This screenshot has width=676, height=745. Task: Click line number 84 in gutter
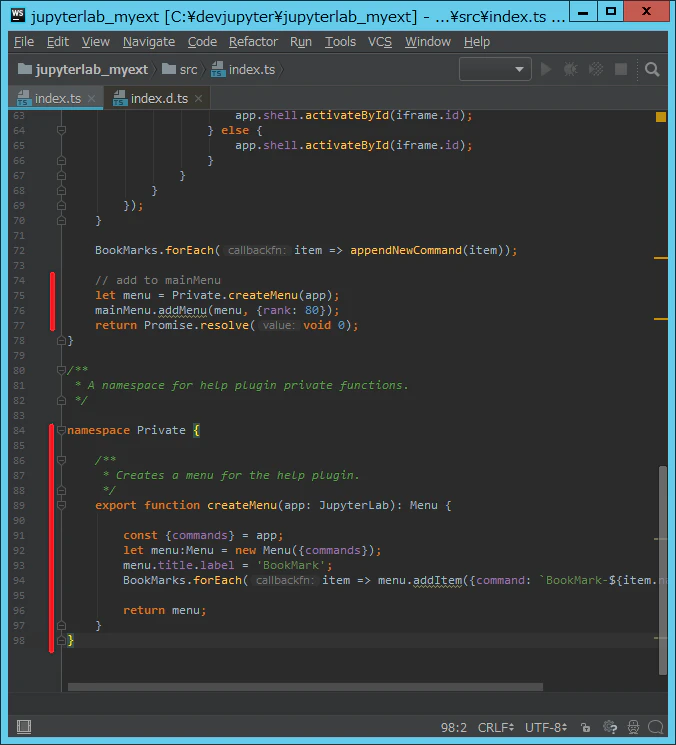pyautogui.click(x=19, y=430)
